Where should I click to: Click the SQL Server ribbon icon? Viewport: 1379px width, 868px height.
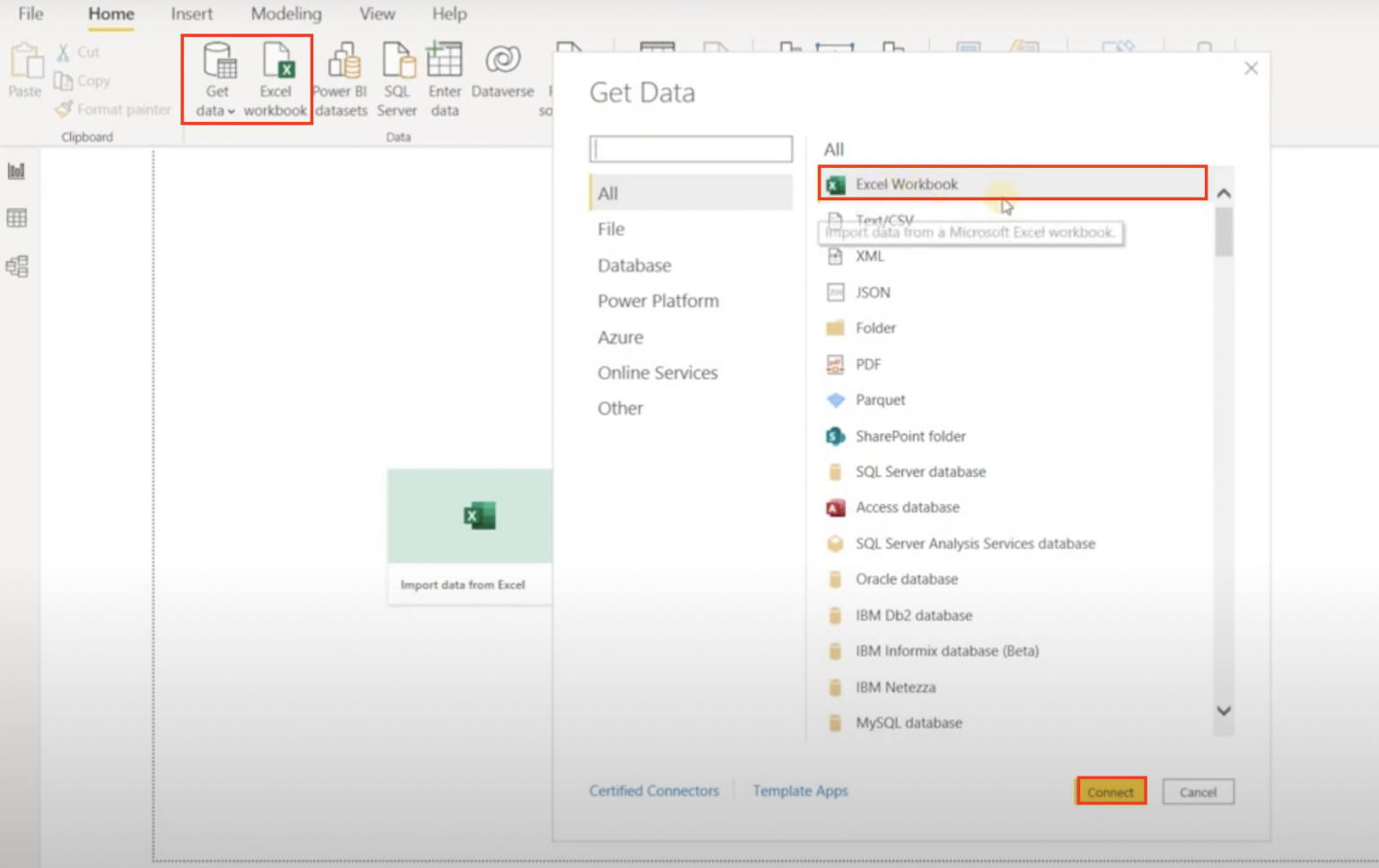coord(397,79)
